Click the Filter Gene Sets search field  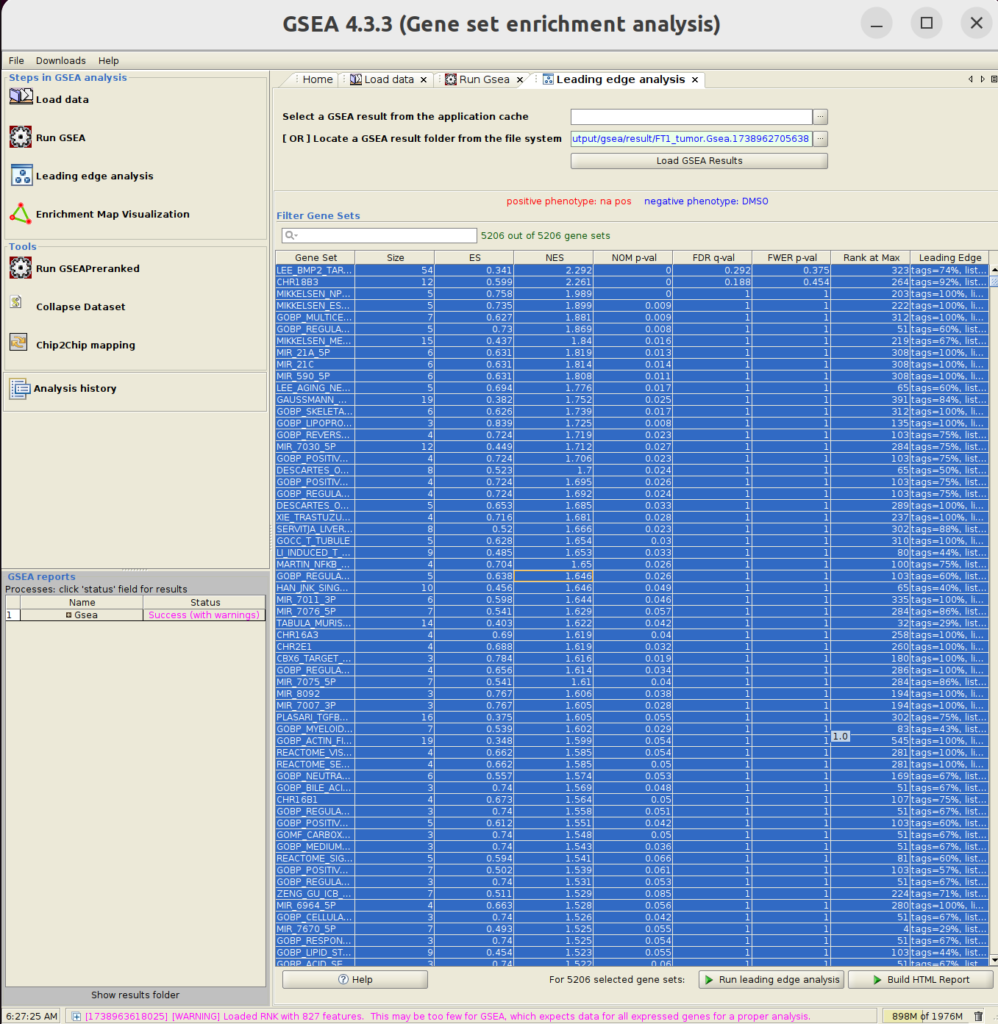click(379, 236)
